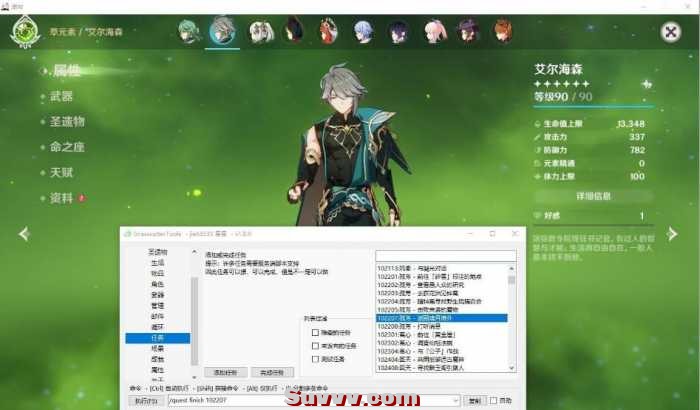The height and width of the screenshot is (410, 700).
Task: Select 邮件 in the tool's category list
Action: tap(158, 316)
